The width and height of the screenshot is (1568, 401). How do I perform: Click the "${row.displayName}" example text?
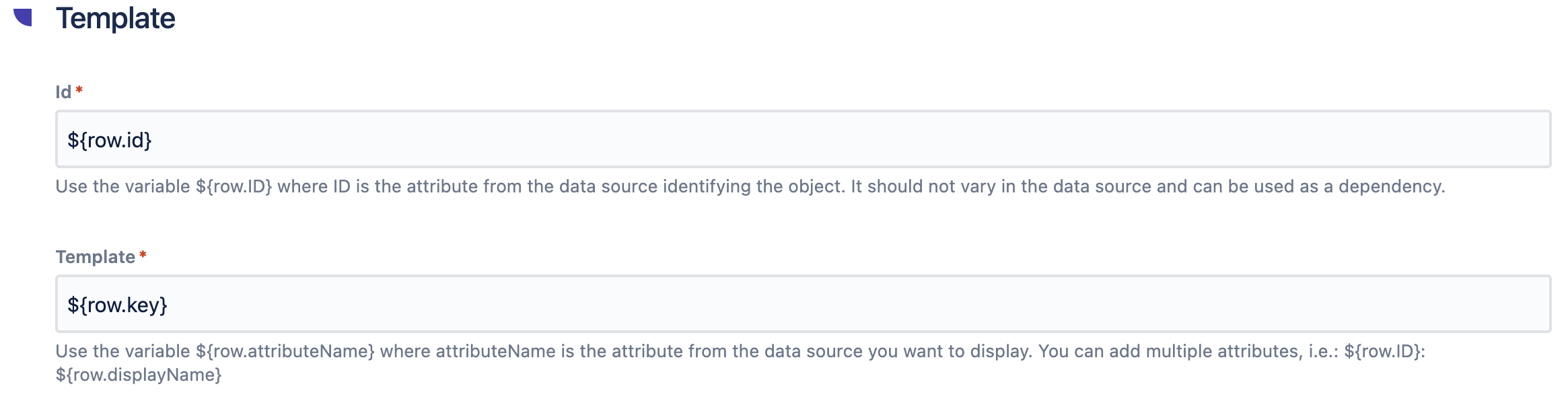point(139,375)
